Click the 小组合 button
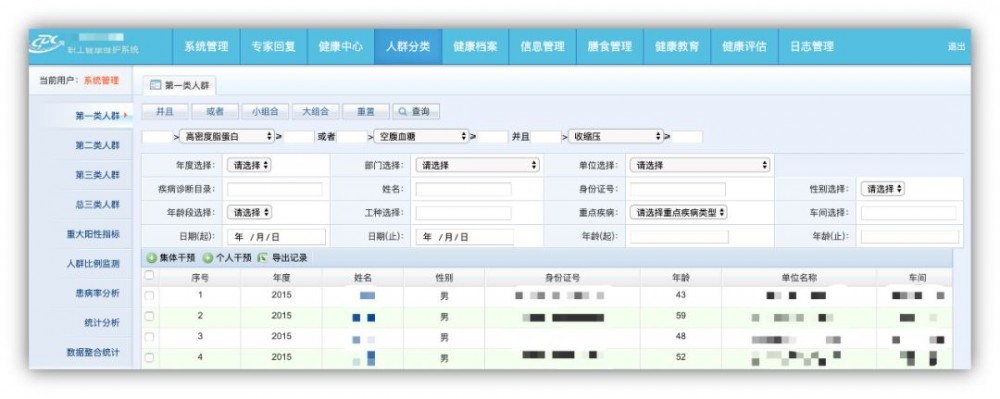This screenshot has width=1000, height=399. (x=265, y=112)
